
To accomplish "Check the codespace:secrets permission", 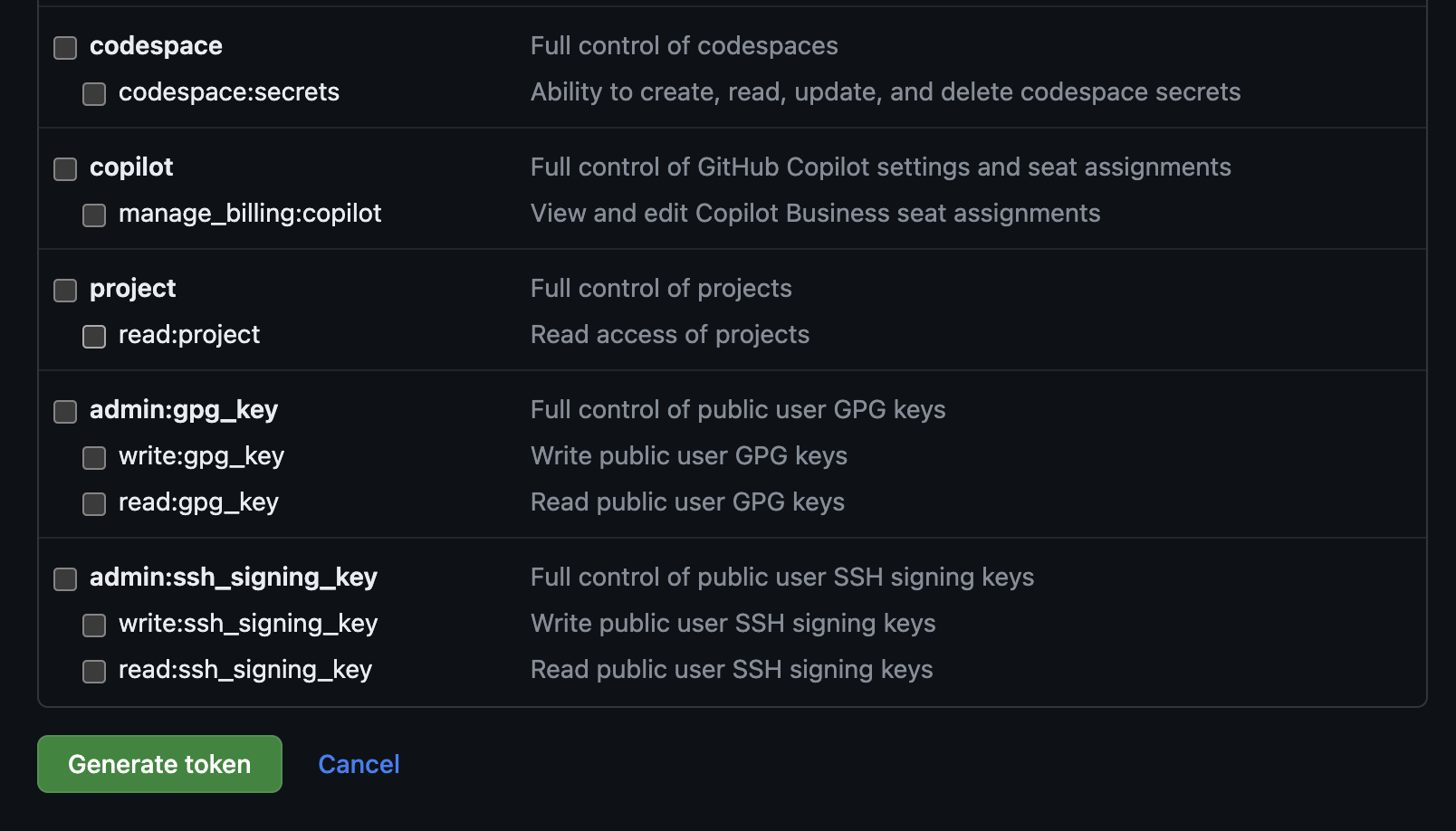I will [x=94, y=93].
